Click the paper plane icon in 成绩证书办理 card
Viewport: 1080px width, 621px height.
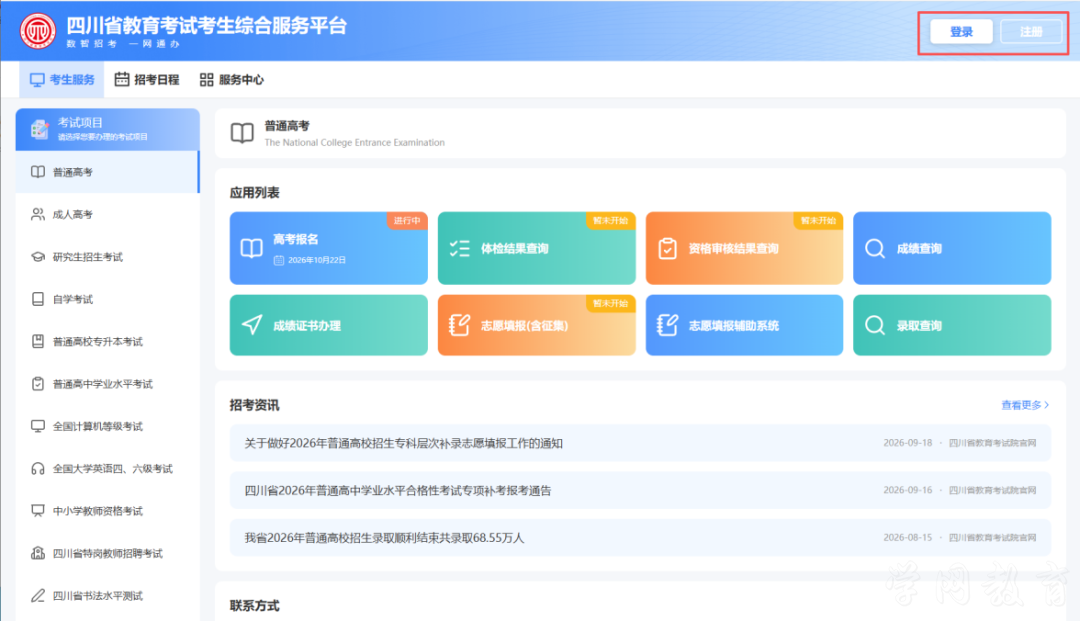252,325
